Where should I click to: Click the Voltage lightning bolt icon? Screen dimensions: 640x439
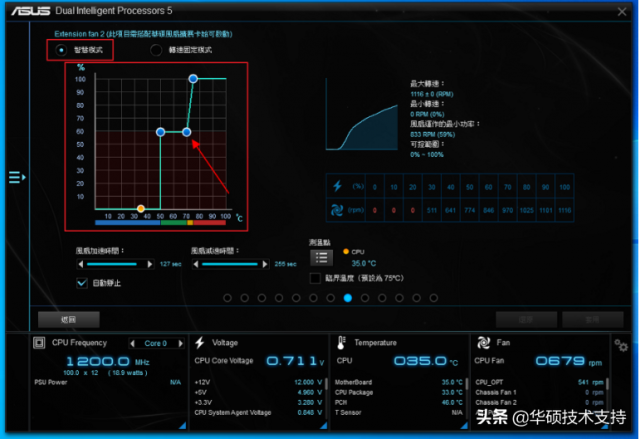200,343
